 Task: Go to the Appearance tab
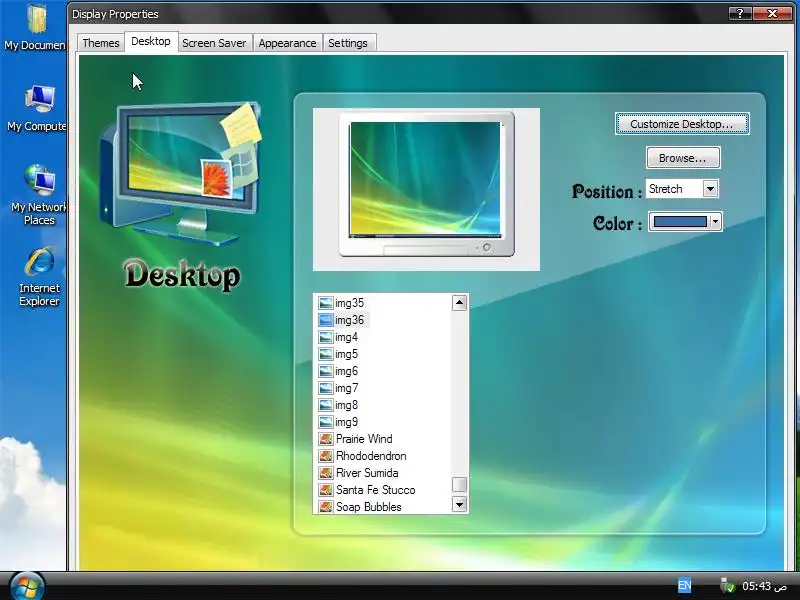click(287, 43)
